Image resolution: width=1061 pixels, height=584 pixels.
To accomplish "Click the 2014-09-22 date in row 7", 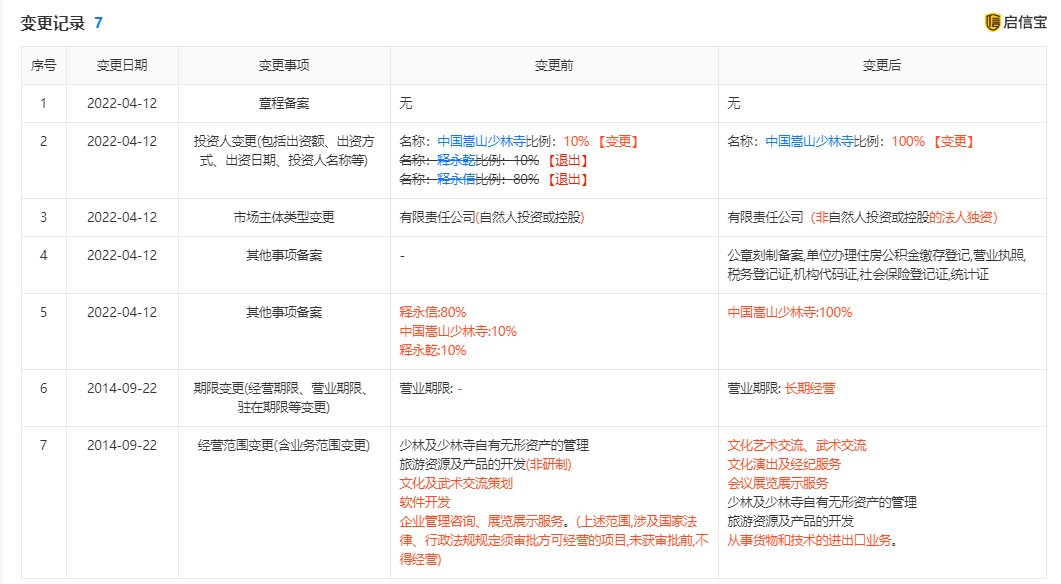I will tap(122, 445).
